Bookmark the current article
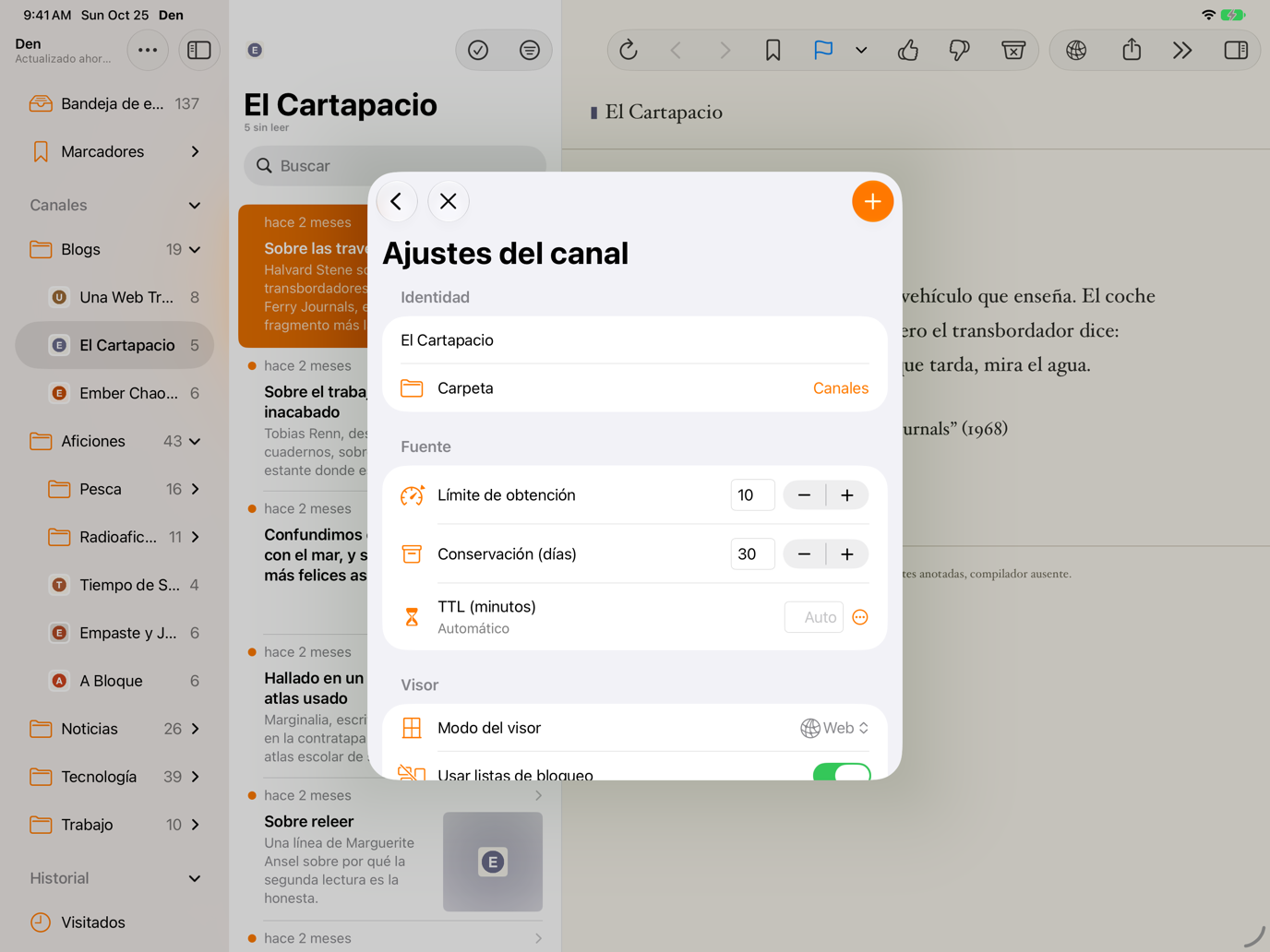Viewport: 1270px width, 952px height. [773, 50]
